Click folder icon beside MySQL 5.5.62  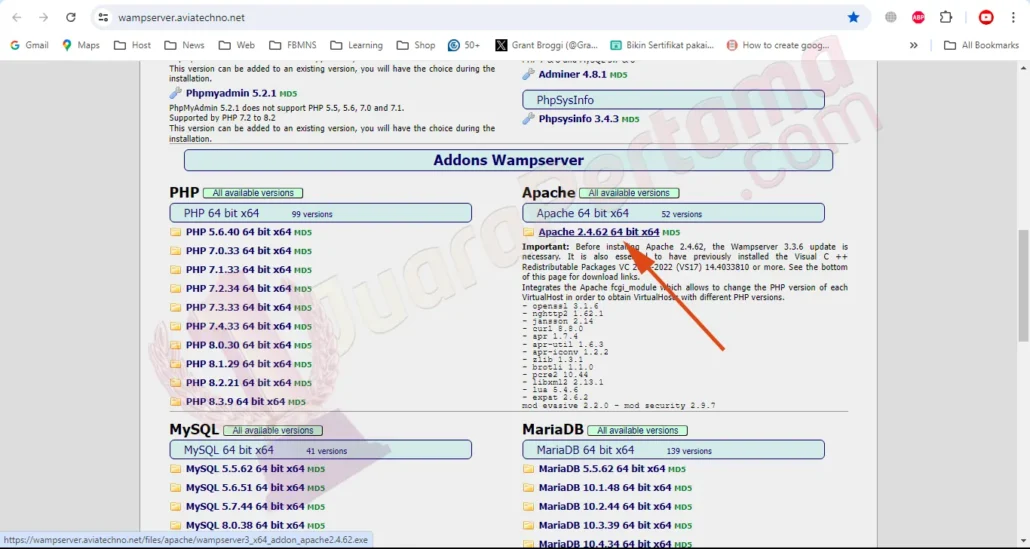coord(175,469)
